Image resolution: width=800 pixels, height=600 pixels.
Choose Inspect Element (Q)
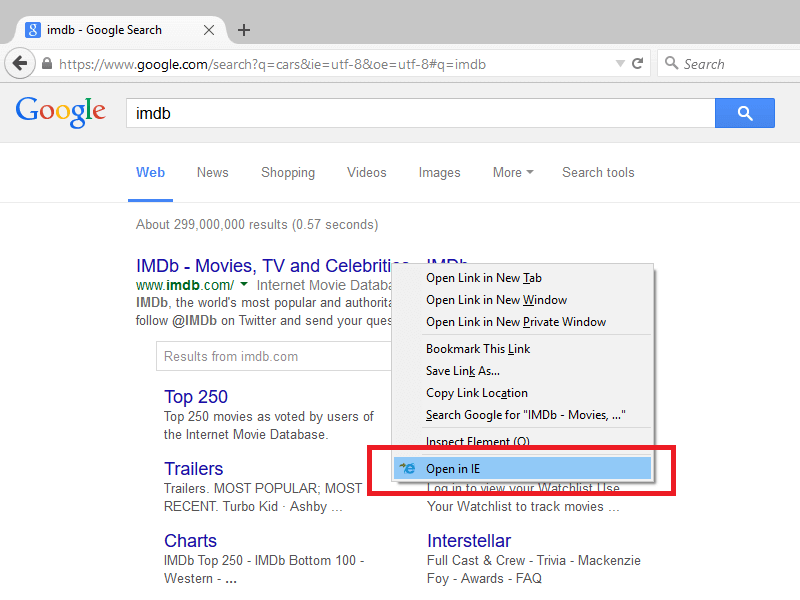pos(523,441)
